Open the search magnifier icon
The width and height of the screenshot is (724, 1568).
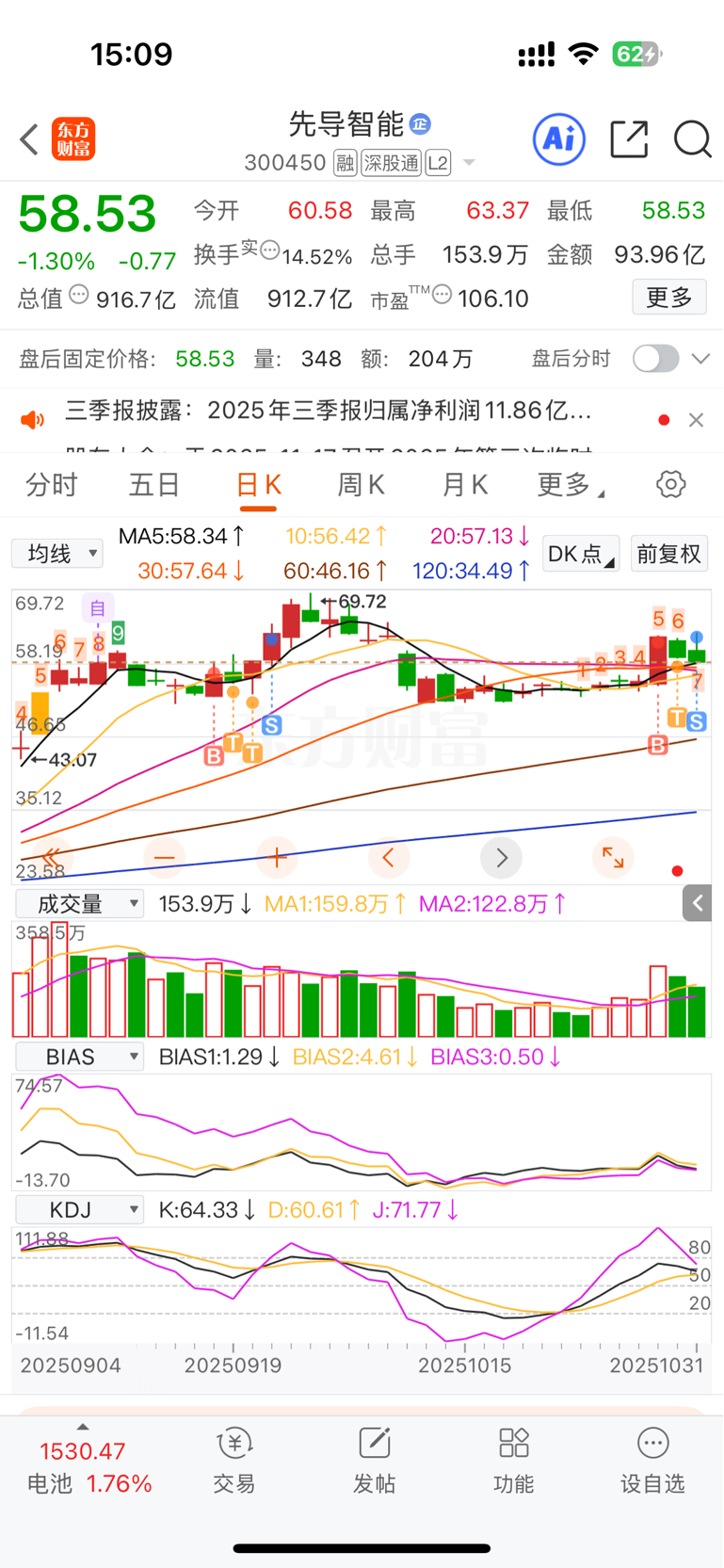(x=692, y=139)
